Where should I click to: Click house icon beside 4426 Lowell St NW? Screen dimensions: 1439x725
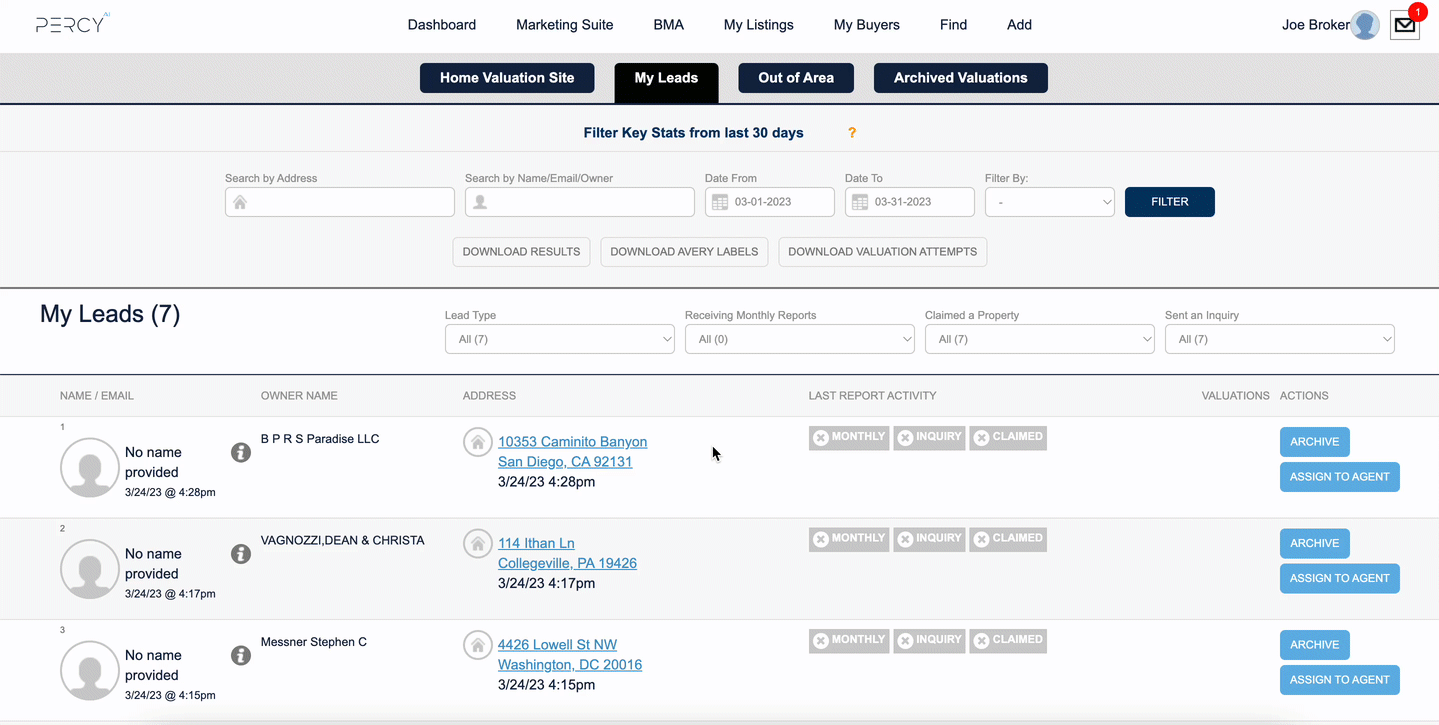click(477, 645)
